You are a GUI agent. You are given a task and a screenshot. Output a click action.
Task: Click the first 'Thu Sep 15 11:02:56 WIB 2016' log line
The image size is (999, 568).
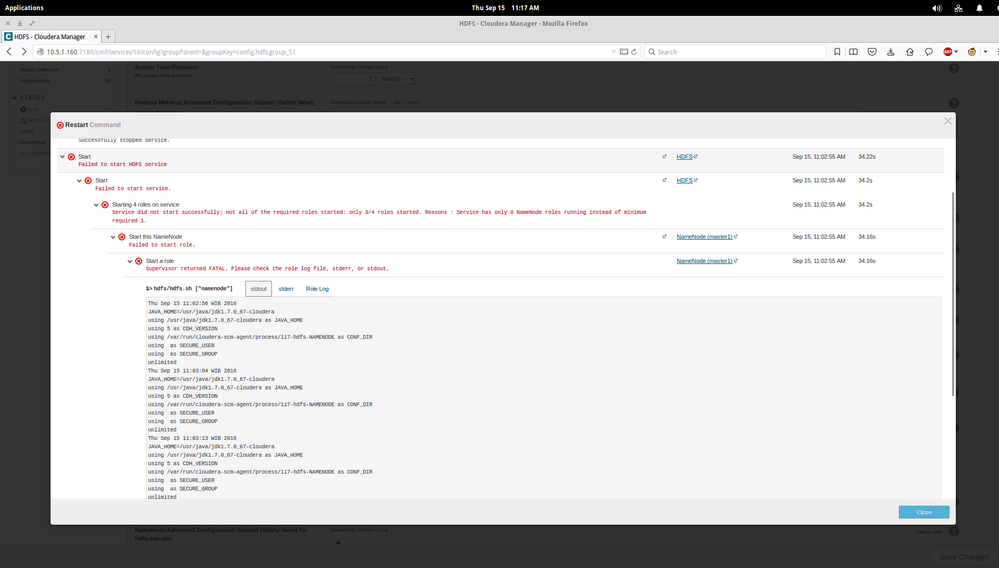192,304
